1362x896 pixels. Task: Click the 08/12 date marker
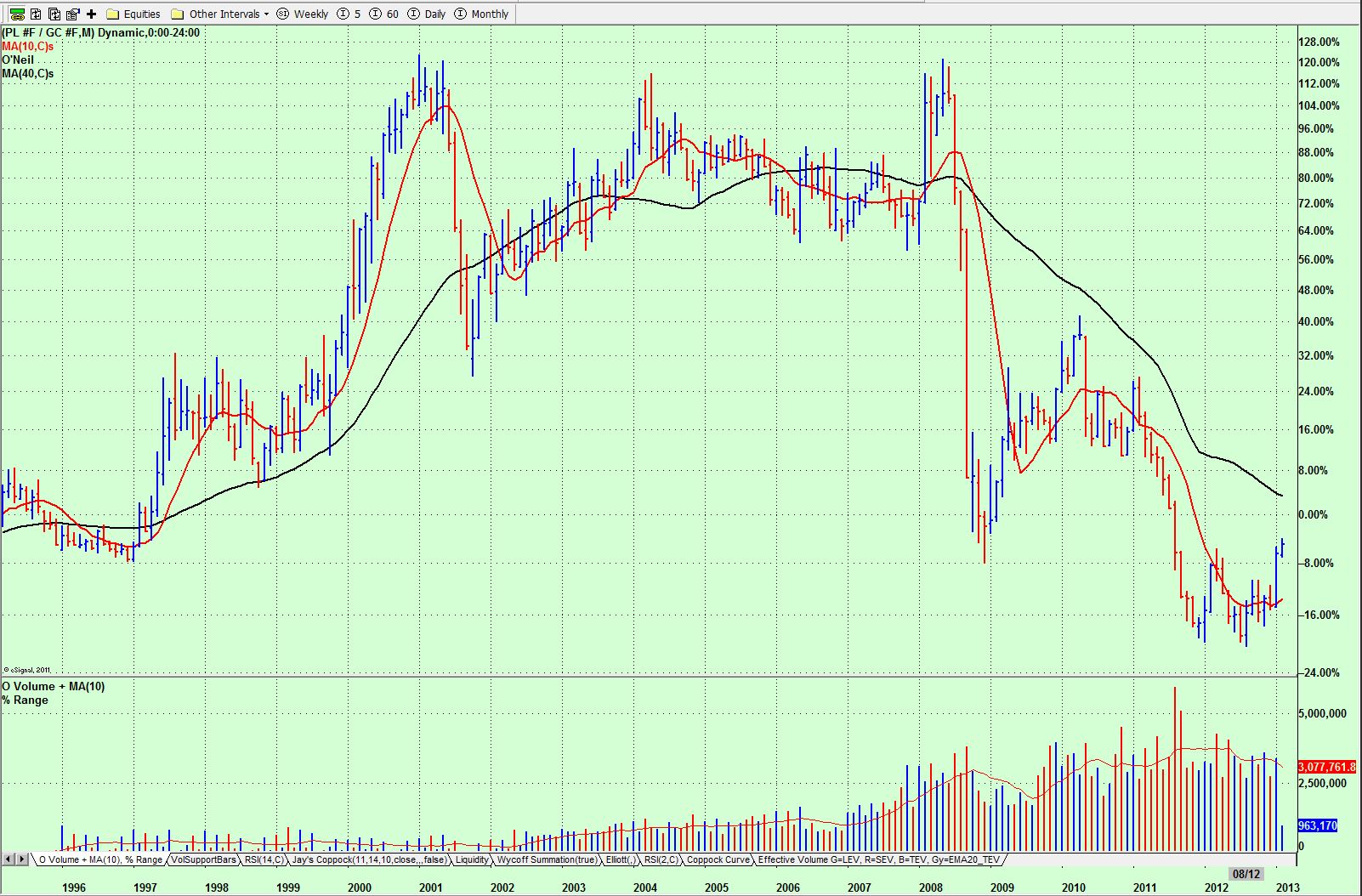[x=1246, y=873]
